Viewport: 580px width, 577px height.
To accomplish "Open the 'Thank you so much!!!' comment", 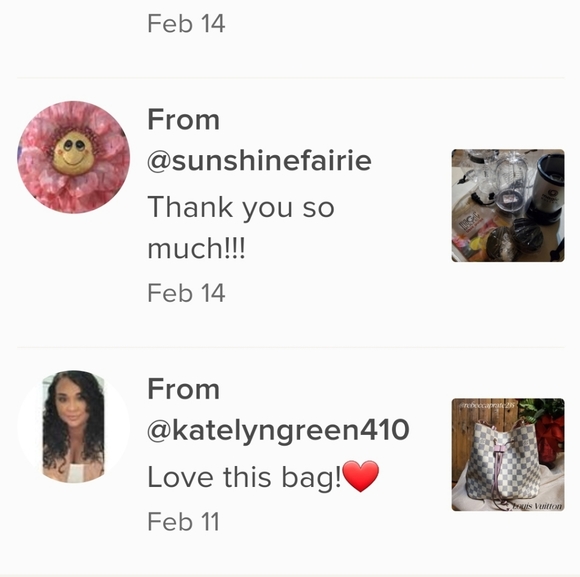I will click(241, 228).
